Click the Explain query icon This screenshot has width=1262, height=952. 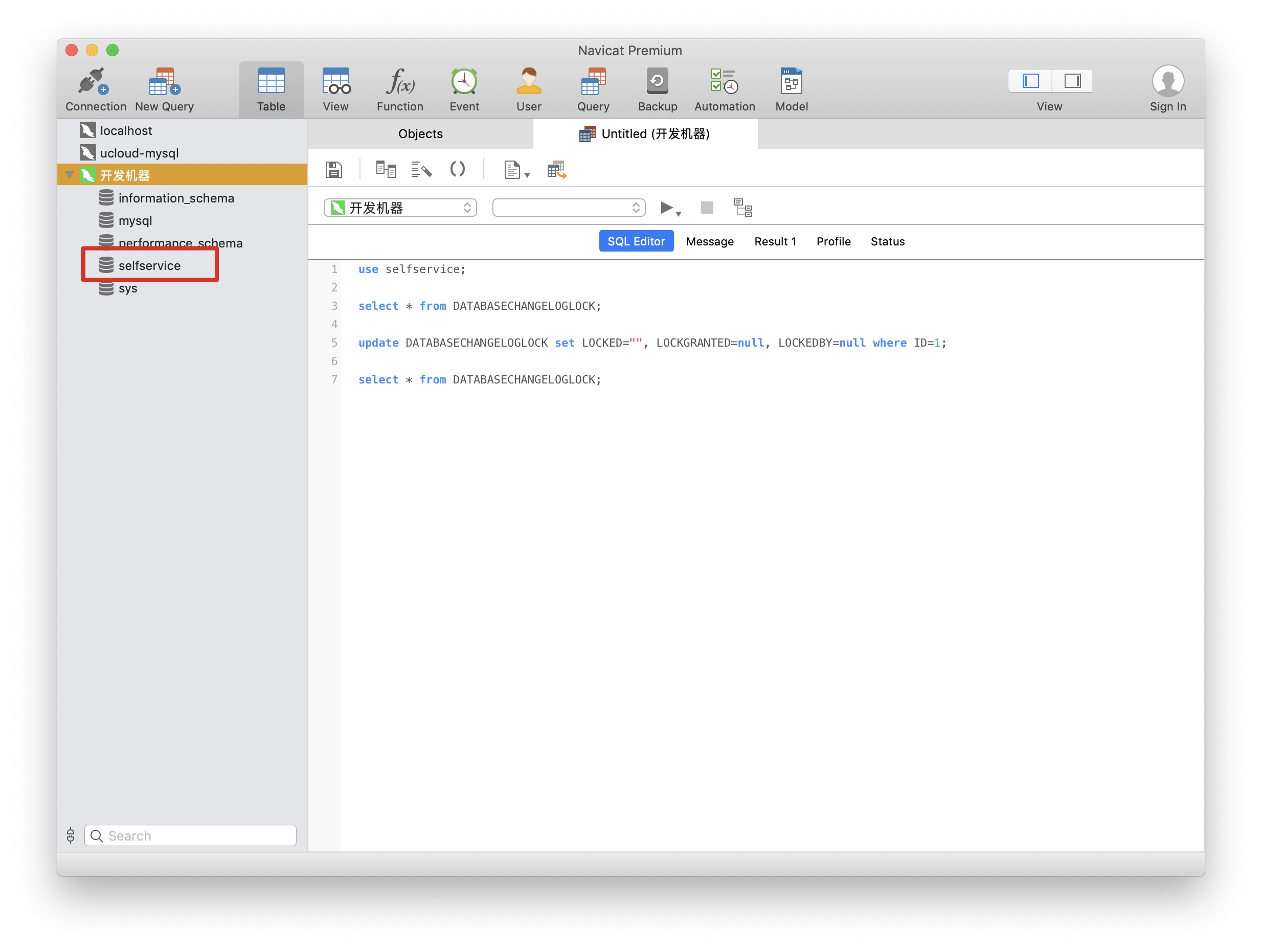(x=742, y=208)
